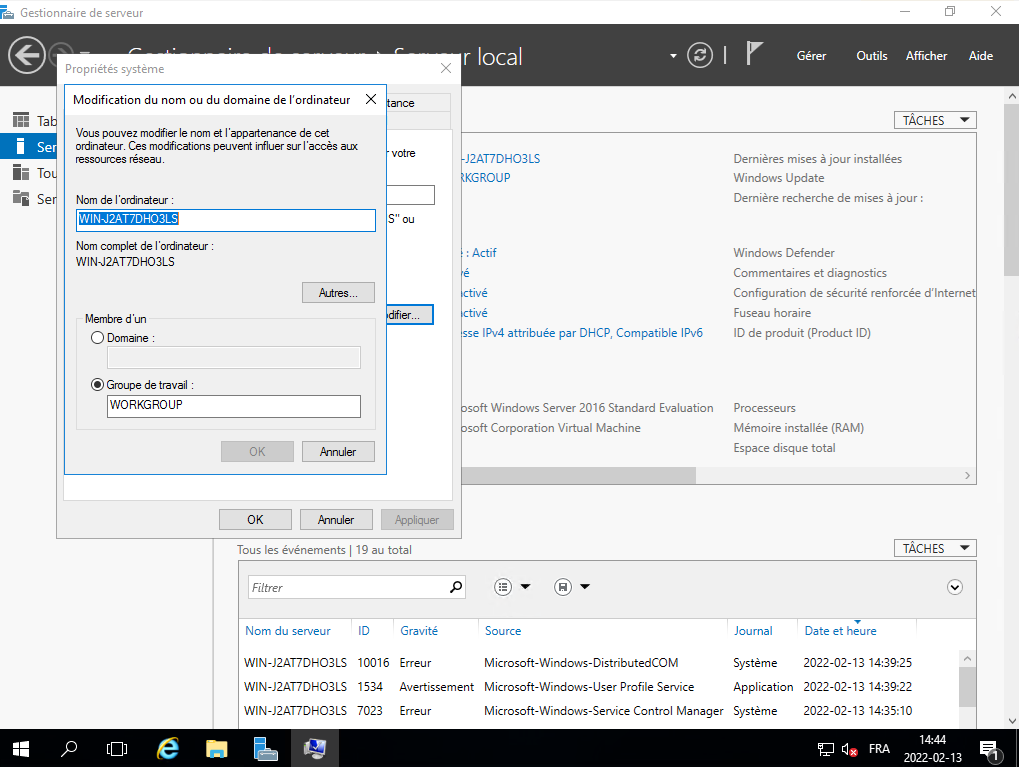
Task: Click the Autres... button
Action: (x=338, y=293)
